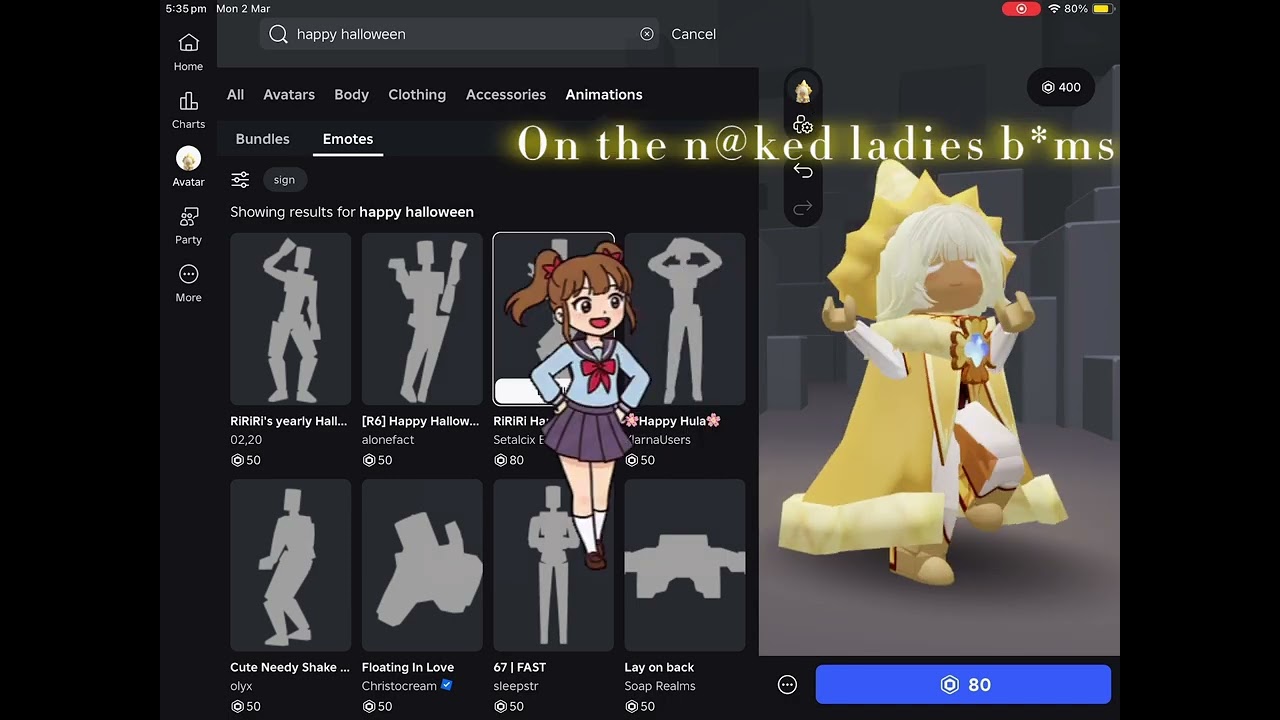Tap creator name 'sleepstr'
This screenshot has height=720, width=1280.
click(516, 686)
